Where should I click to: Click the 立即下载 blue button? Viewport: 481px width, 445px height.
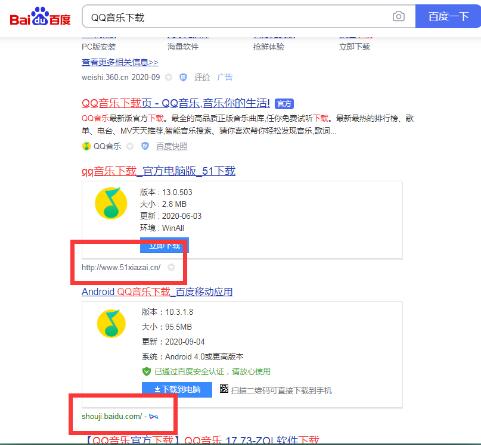164,246
